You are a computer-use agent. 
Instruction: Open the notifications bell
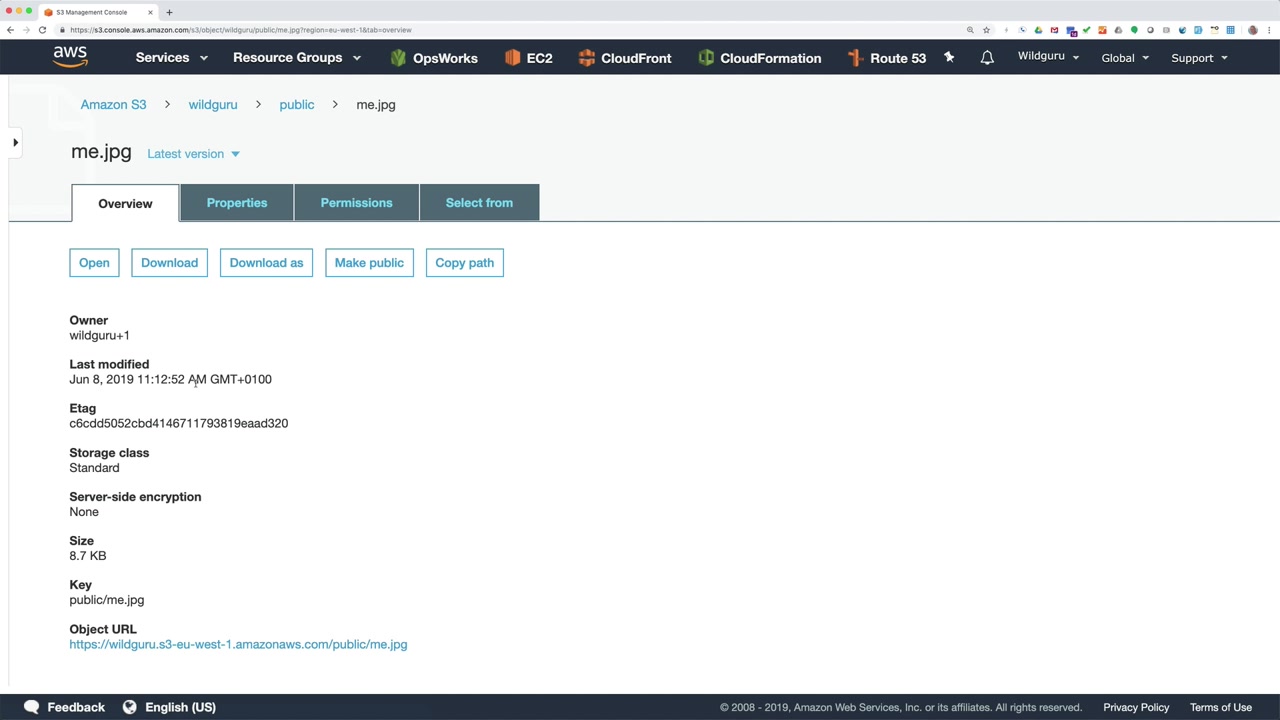click(x=987, y=58)
